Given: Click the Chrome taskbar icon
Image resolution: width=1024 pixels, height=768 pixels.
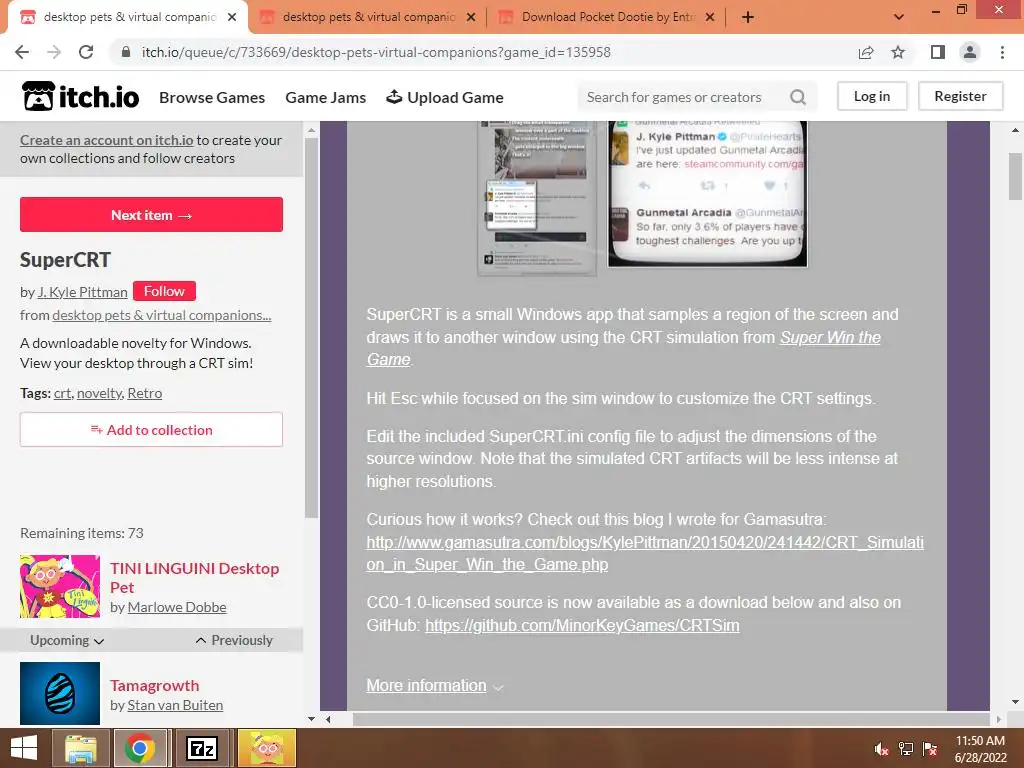Looking at the screenshot, I should [x=140, y=748].
